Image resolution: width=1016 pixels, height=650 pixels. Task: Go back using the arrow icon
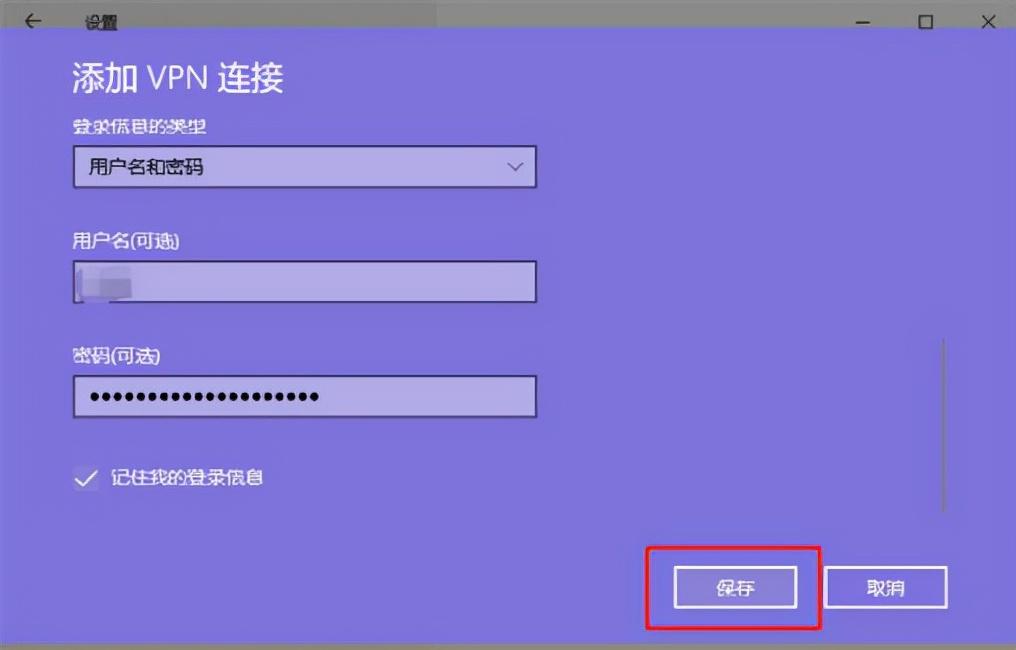[33, 21]
